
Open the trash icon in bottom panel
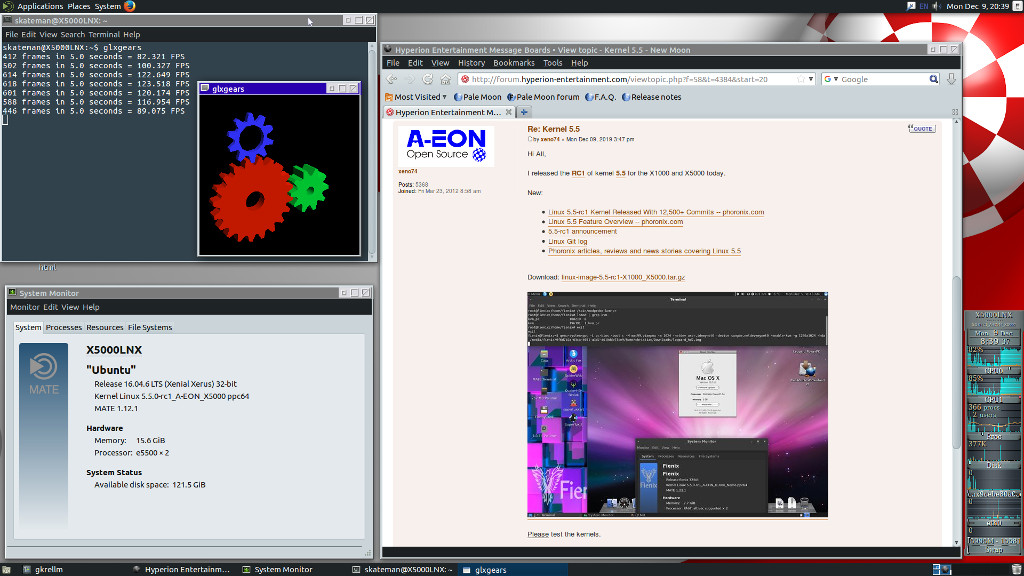[x=1016, y=569]
